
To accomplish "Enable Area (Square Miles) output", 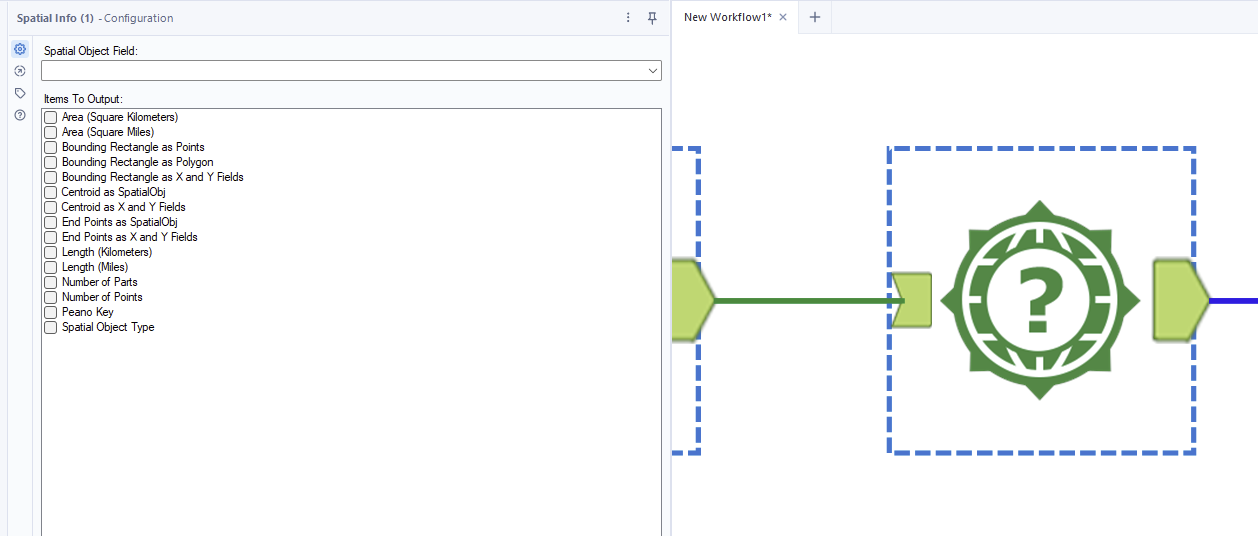I will (51, 132).
